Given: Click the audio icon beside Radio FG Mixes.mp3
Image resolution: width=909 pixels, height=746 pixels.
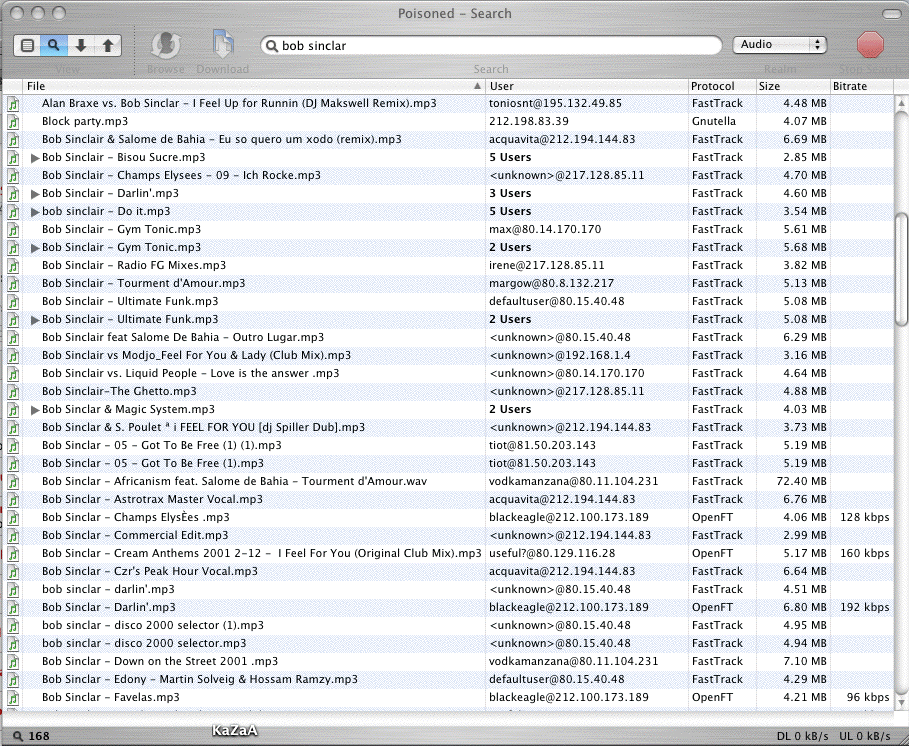Looking at the screenshot, I should pos(13,265).
